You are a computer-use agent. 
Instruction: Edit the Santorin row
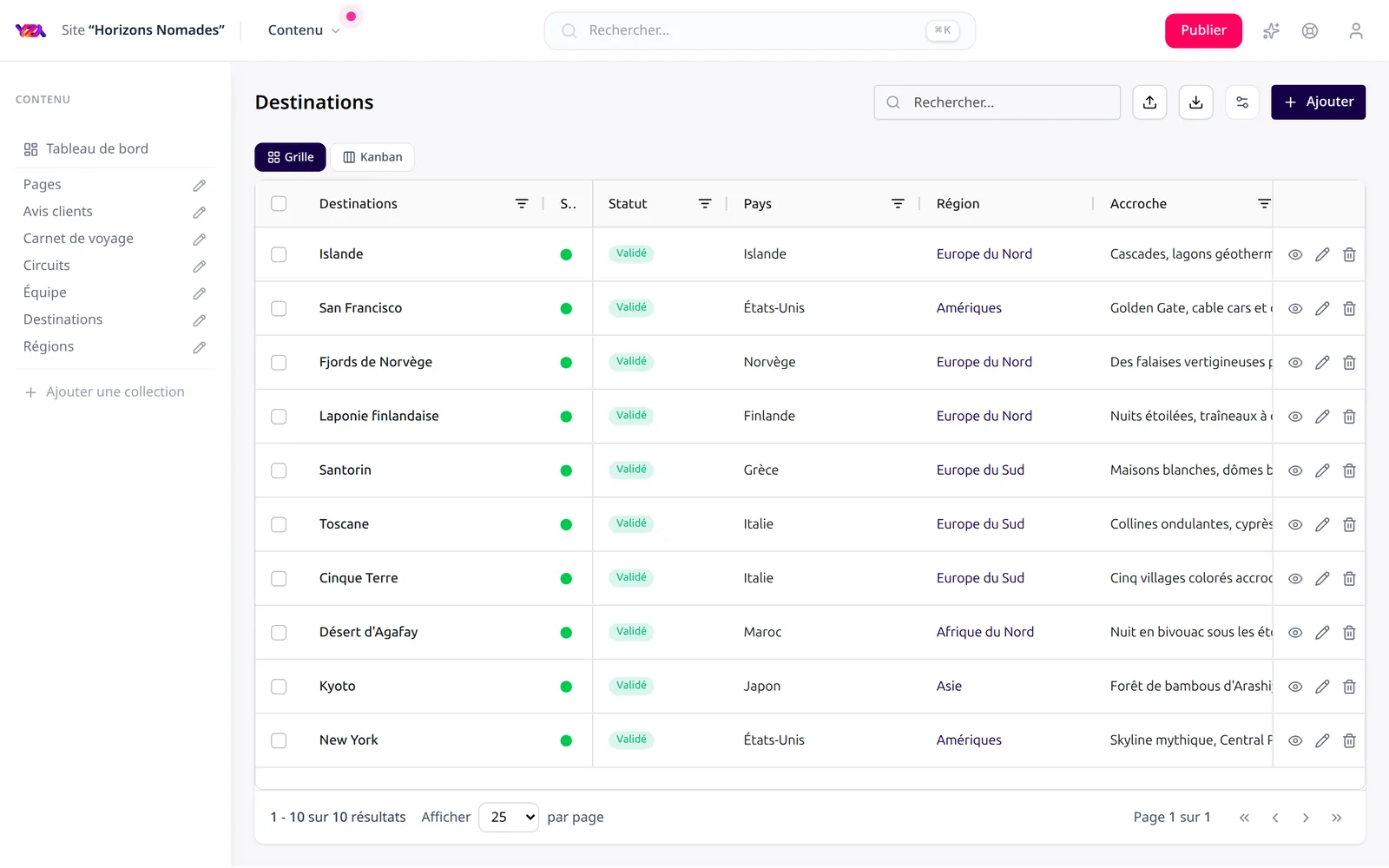(1322, 470)
